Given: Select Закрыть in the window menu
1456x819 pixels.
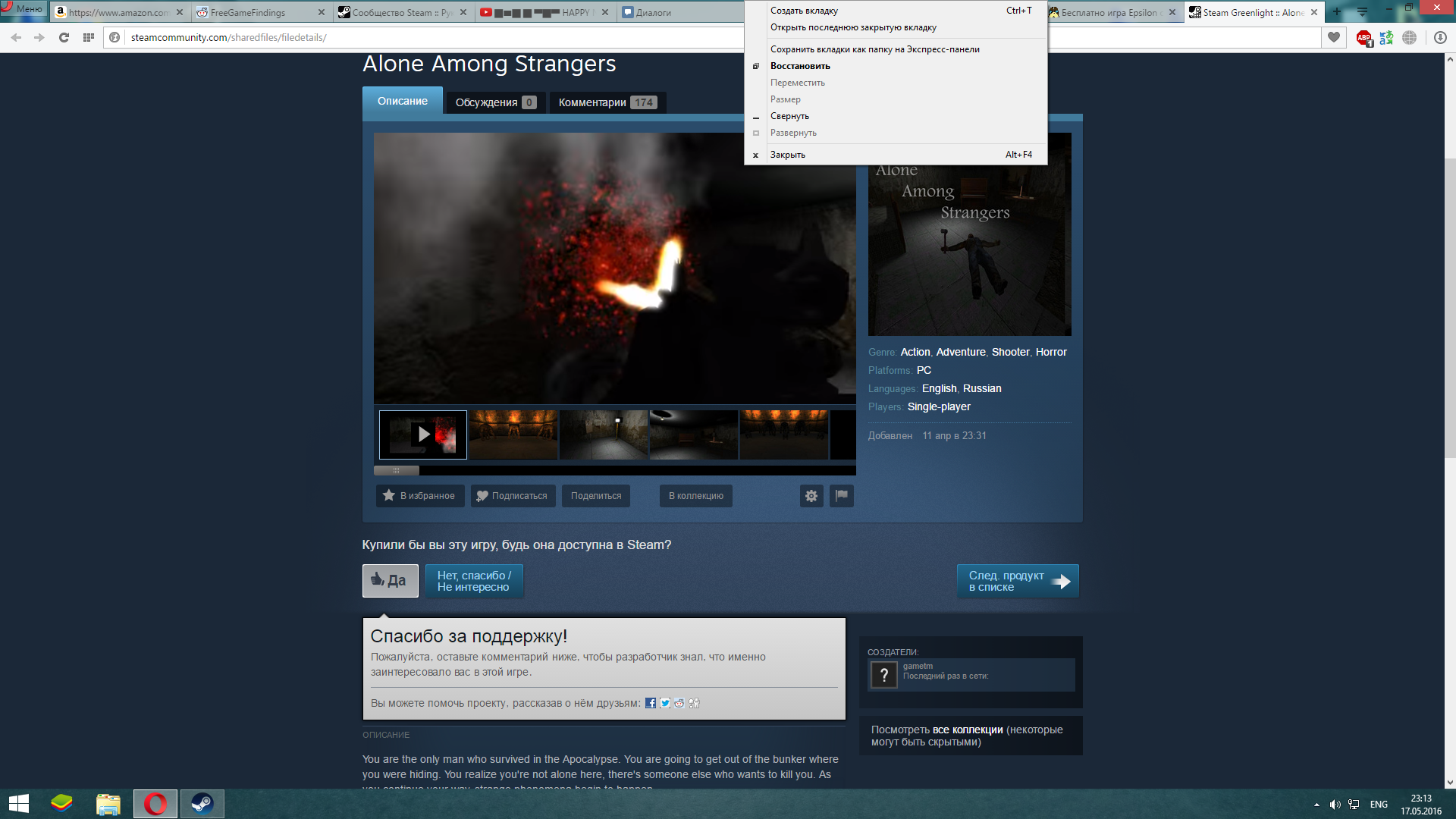Looking at the screenshot, I should [x=896, y=155].
